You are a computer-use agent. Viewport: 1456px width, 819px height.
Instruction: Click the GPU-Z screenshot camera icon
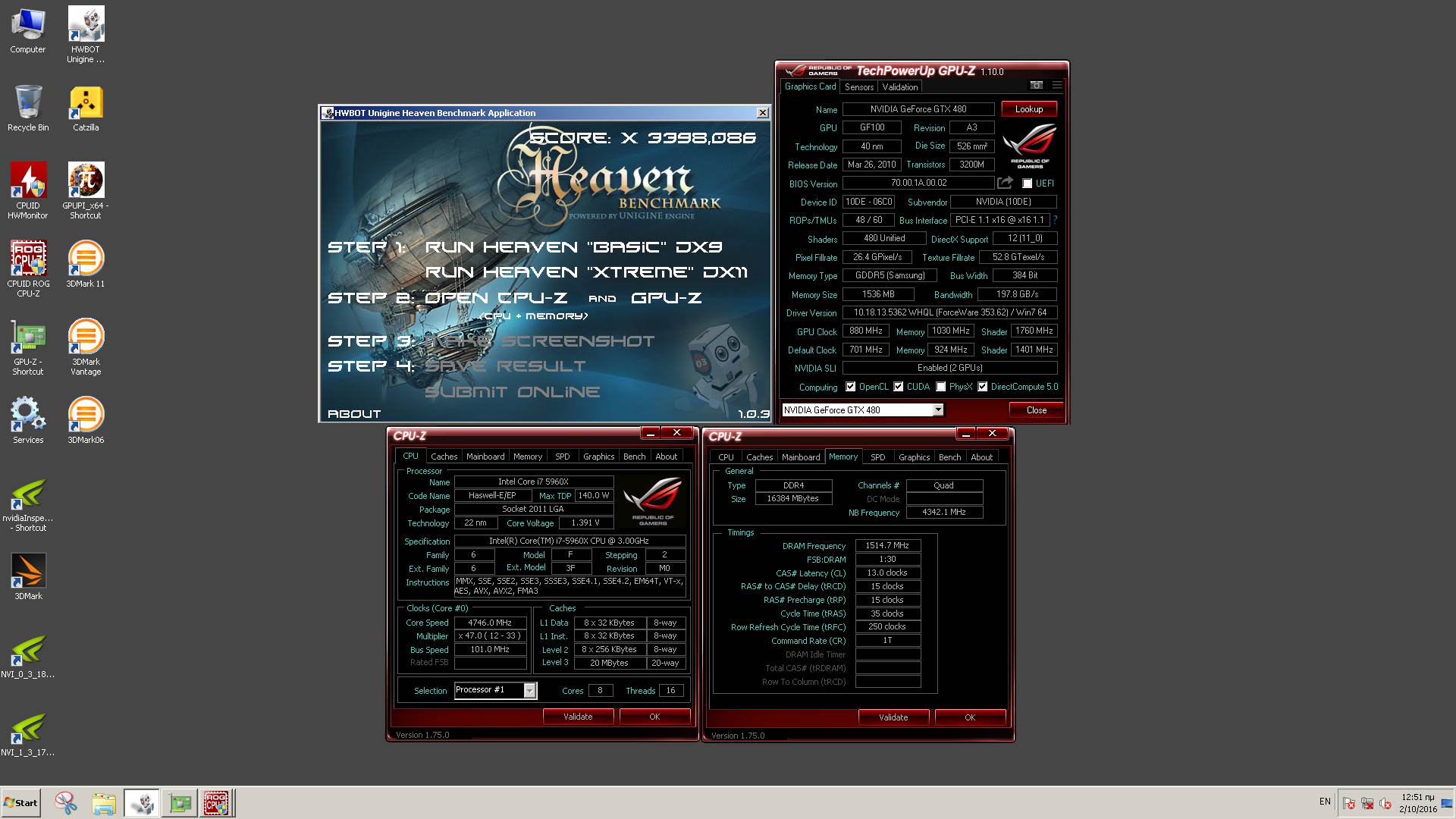[1036, 85]
